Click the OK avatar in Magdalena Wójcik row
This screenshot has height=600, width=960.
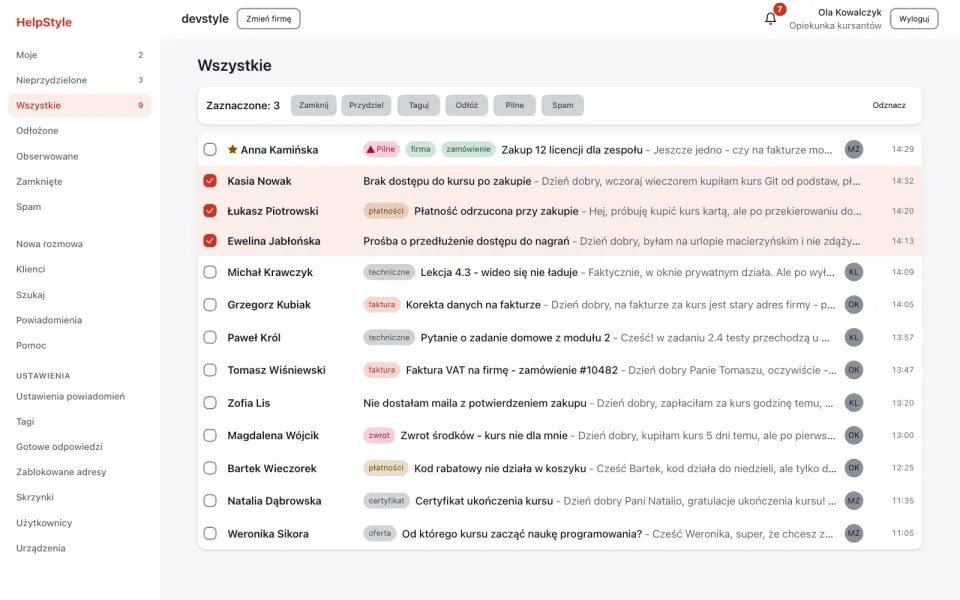[853, 435]
